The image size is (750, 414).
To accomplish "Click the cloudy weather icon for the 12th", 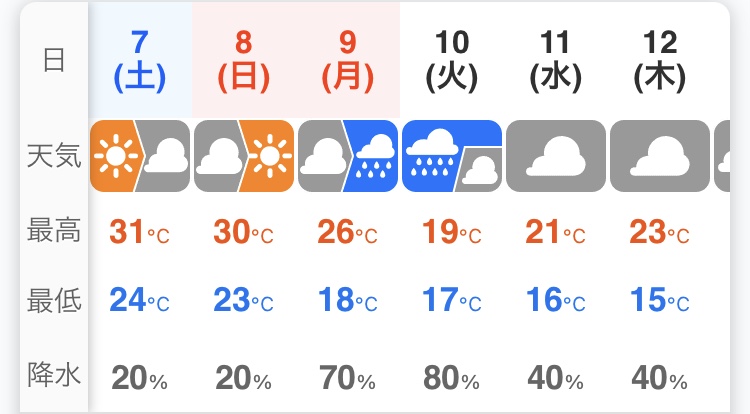I will click(660, 156).
